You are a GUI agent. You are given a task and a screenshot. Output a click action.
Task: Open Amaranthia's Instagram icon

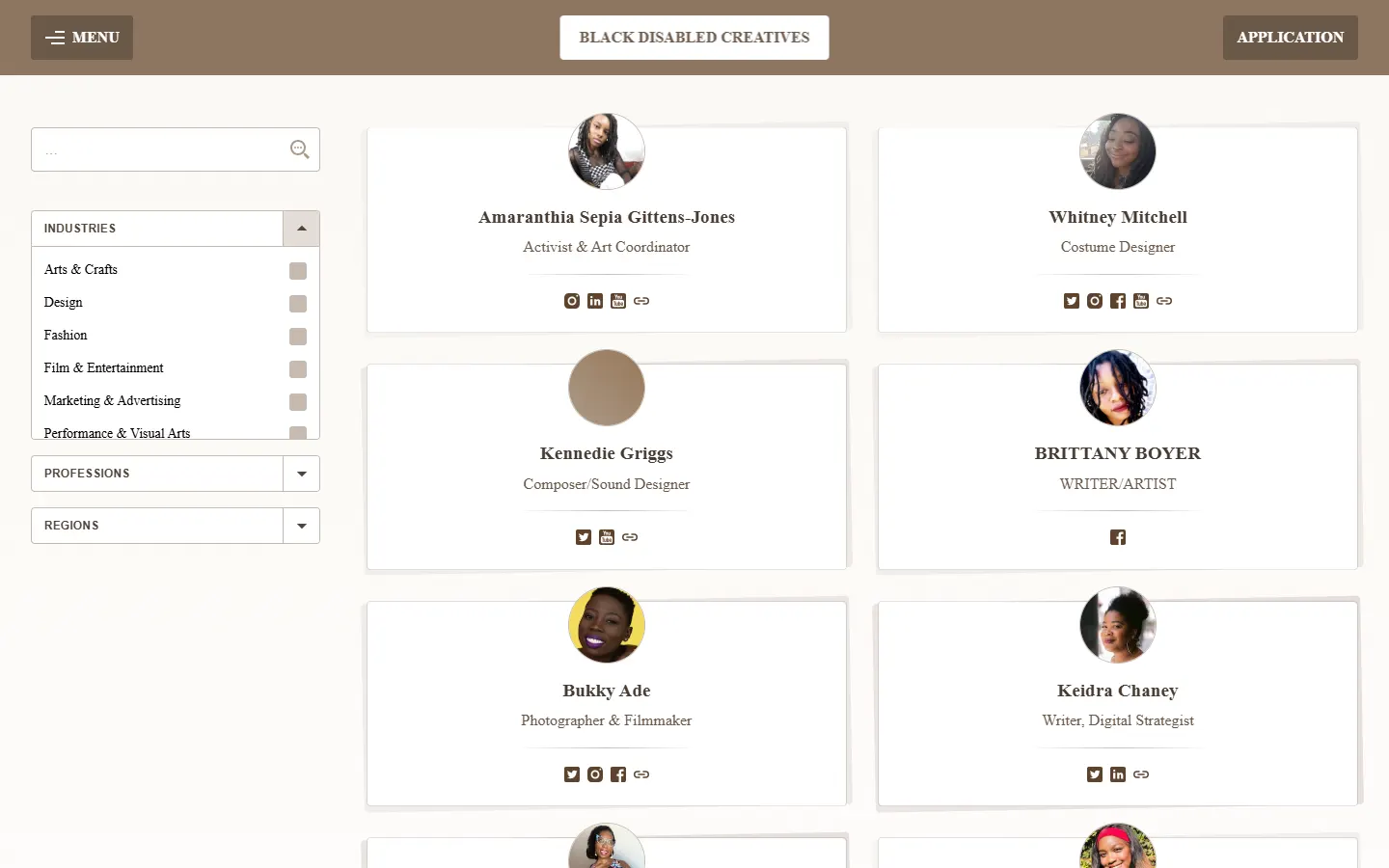(572, 301)
